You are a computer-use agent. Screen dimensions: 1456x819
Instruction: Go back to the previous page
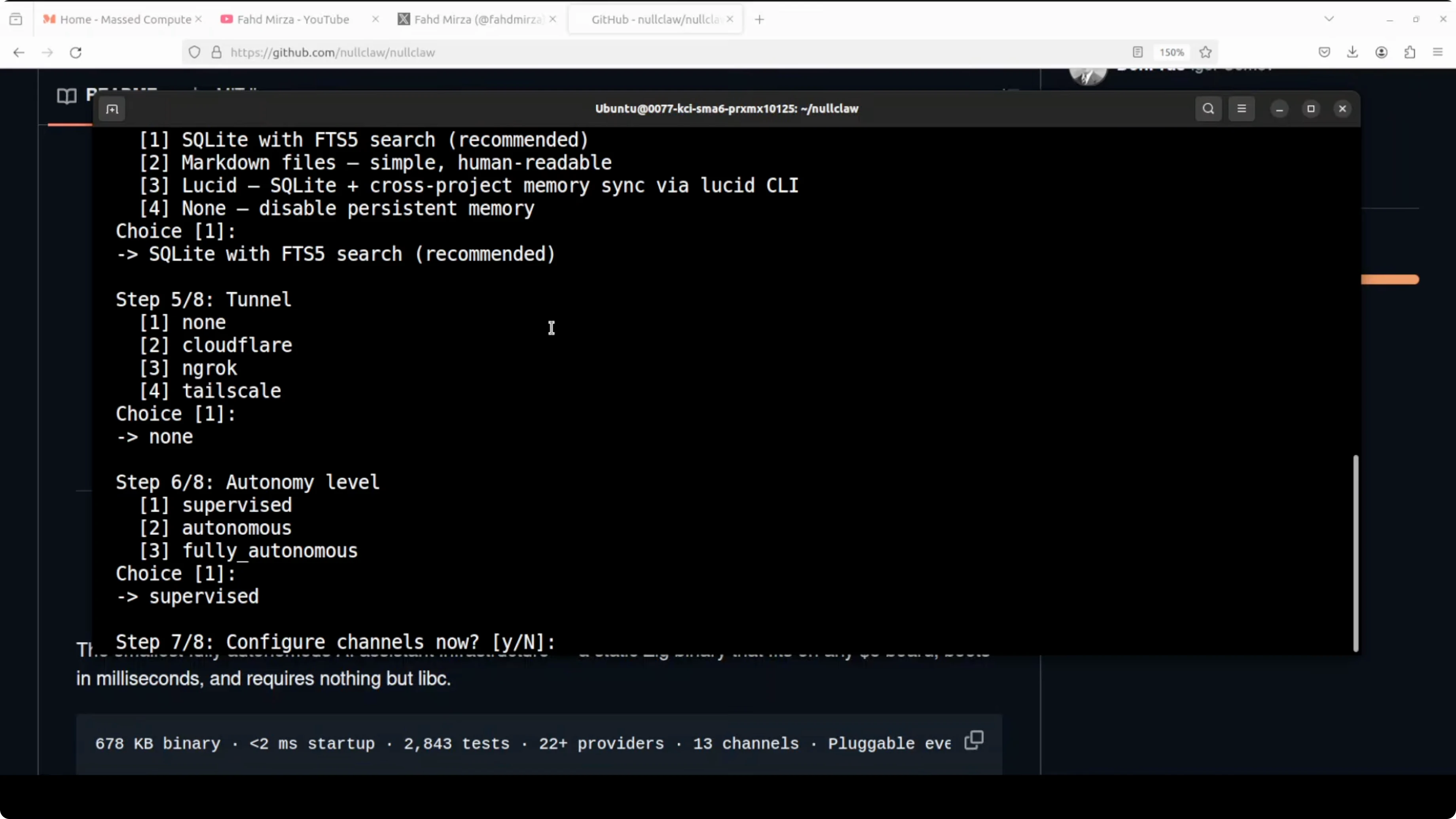pyautogui.click(x=19, y=52)
